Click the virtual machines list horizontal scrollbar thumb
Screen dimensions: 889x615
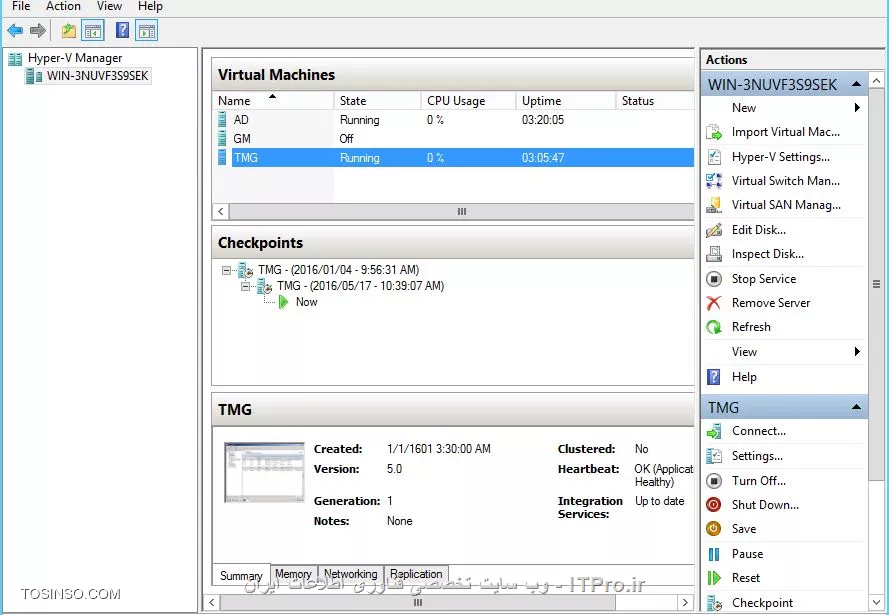462,211
